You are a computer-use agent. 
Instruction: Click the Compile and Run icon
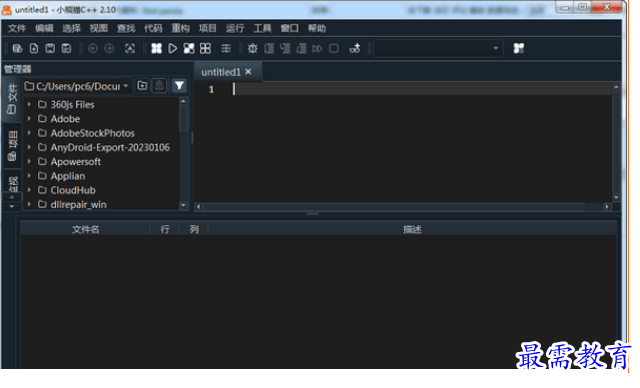(x=189, y=49)
